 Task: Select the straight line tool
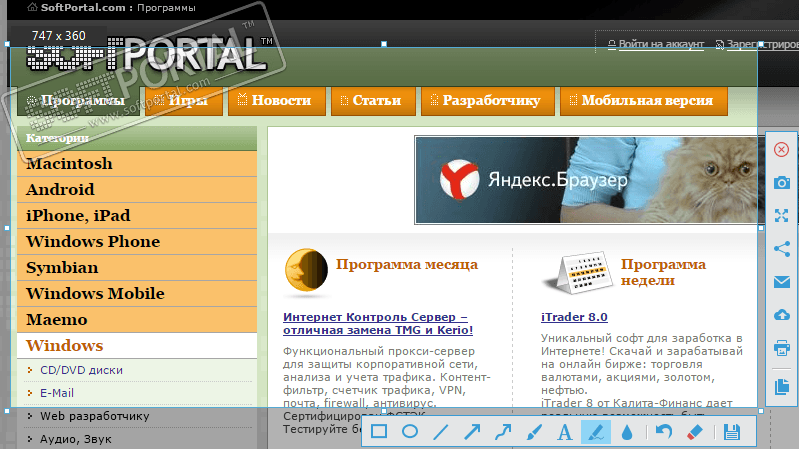[x=441, y=432]
